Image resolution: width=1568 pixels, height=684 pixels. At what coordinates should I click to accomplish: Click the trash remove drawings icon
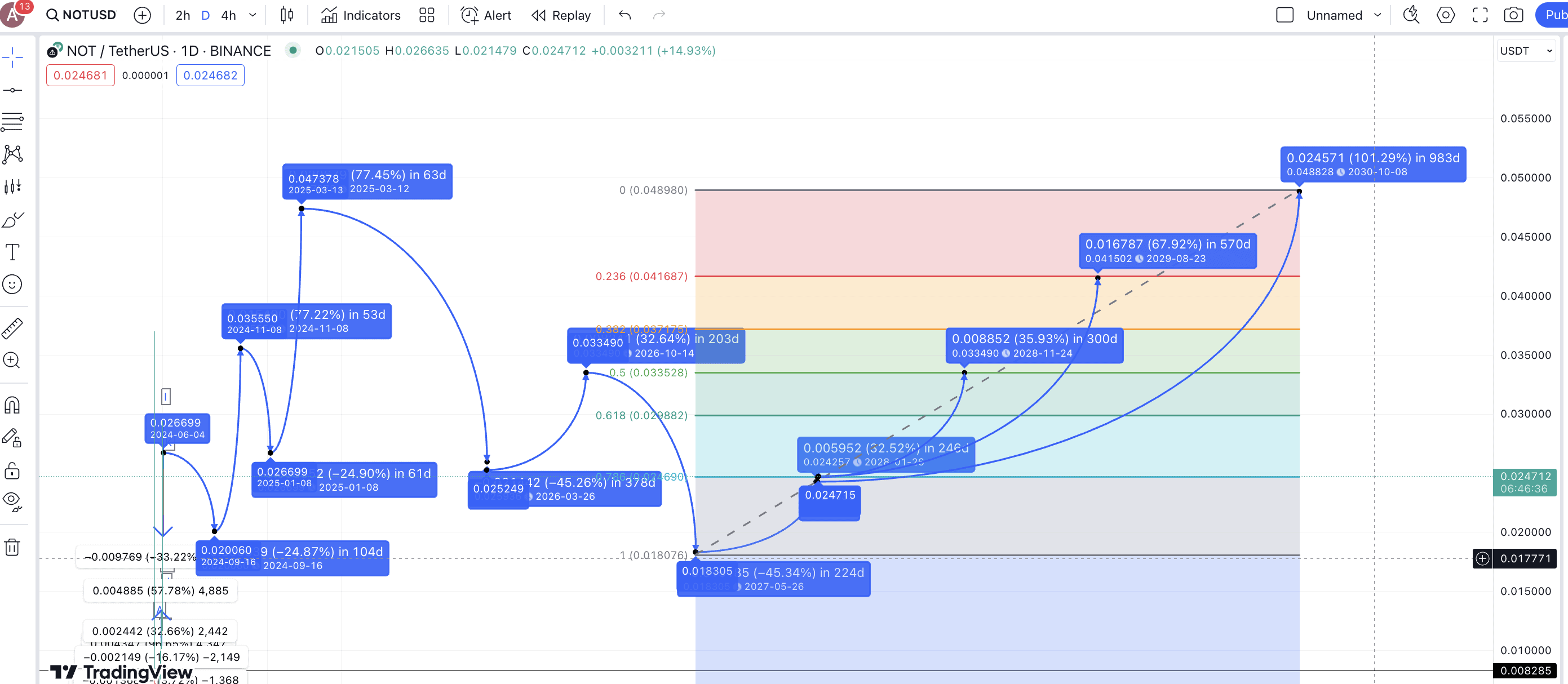click(x=12, y=547)
